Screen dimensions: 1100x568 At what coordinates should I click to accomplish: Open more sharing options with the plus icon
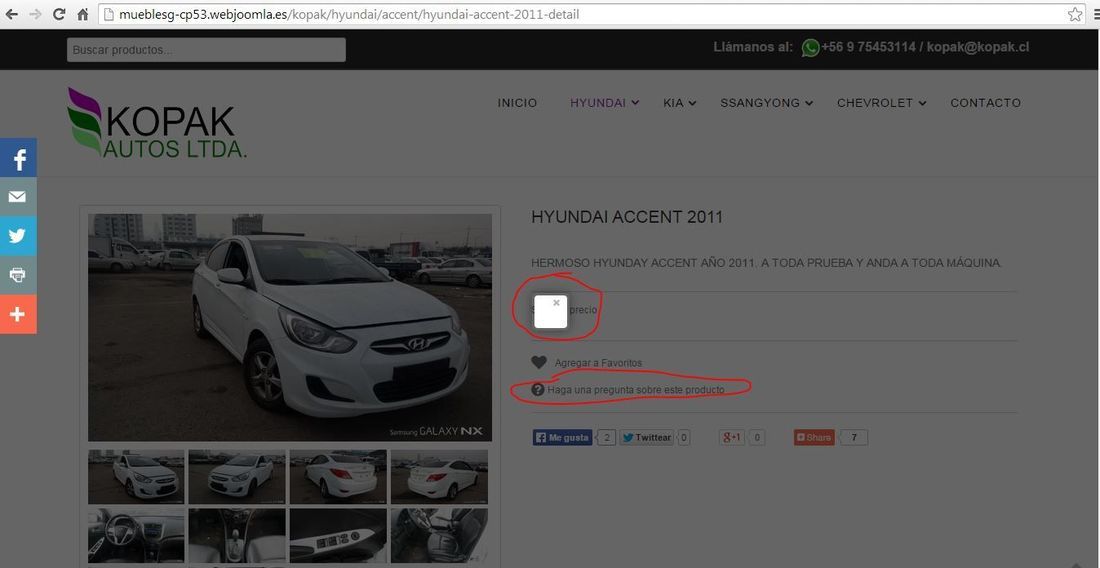(18, 315)
